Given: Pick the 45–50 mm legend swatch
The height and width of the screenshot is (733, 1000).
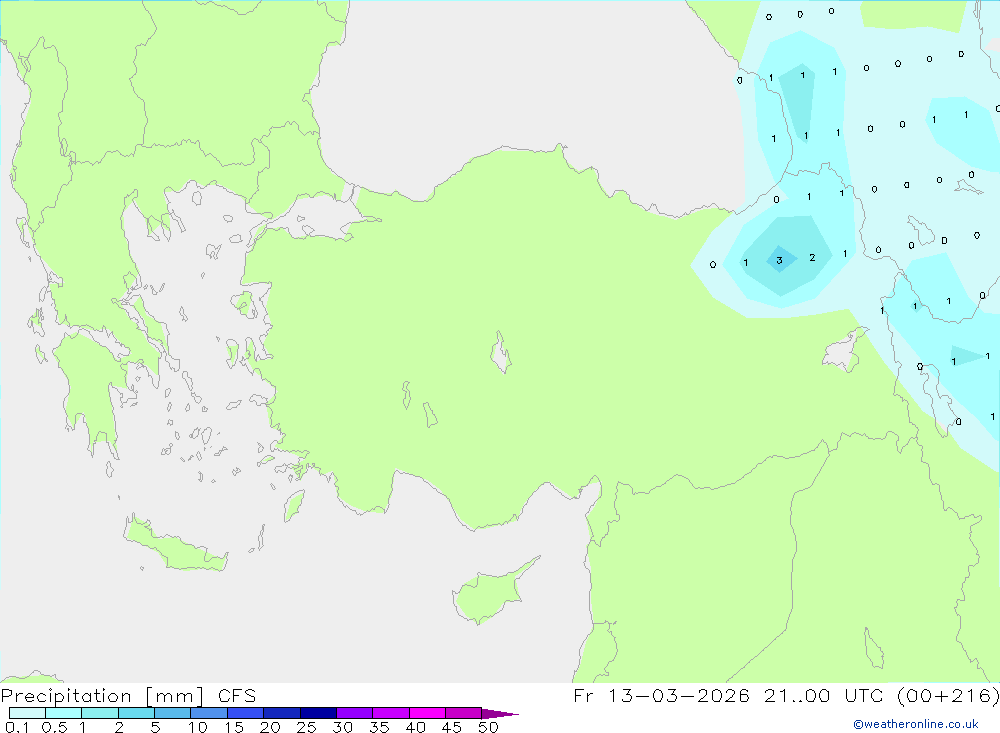Looking at the screenshot, I should [463, 713].
